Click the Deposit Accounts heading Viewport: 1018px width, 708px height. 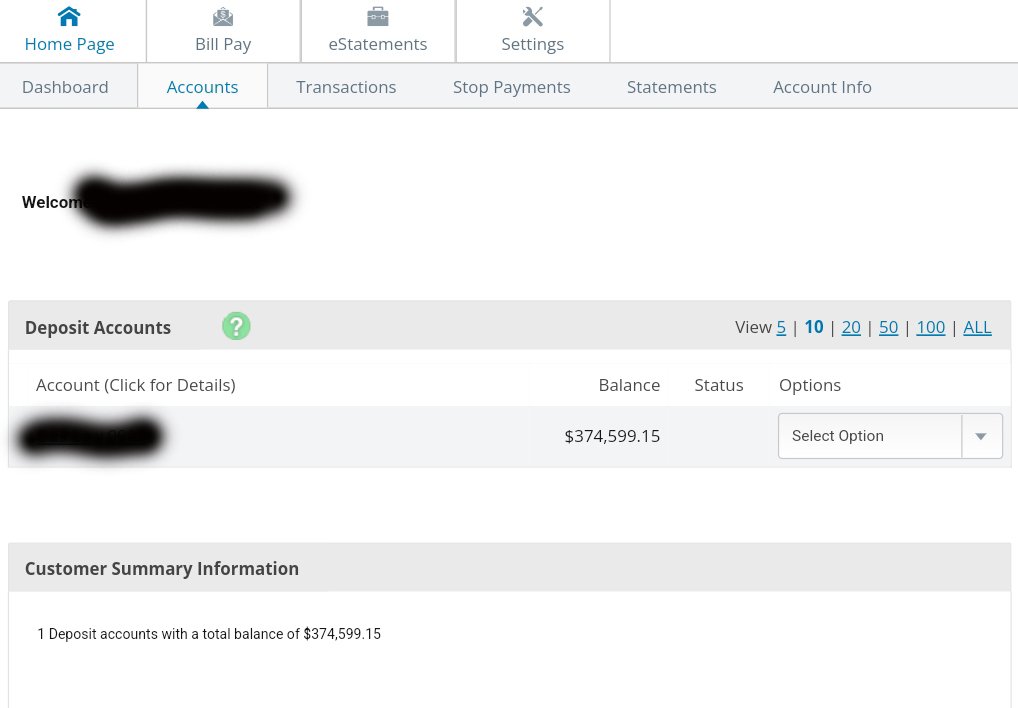[x=98, y=328]
